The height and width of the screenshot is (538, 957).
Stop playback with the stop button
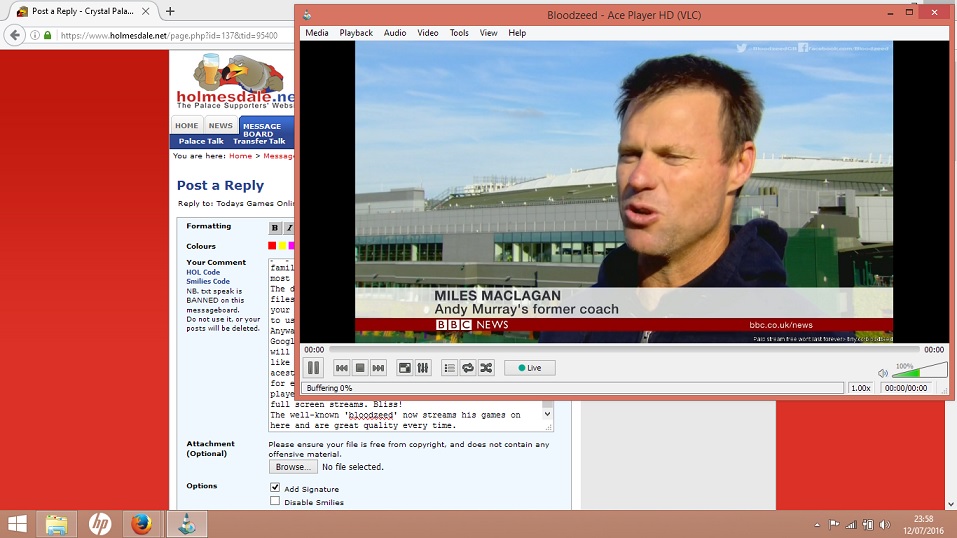pos(360,368)
